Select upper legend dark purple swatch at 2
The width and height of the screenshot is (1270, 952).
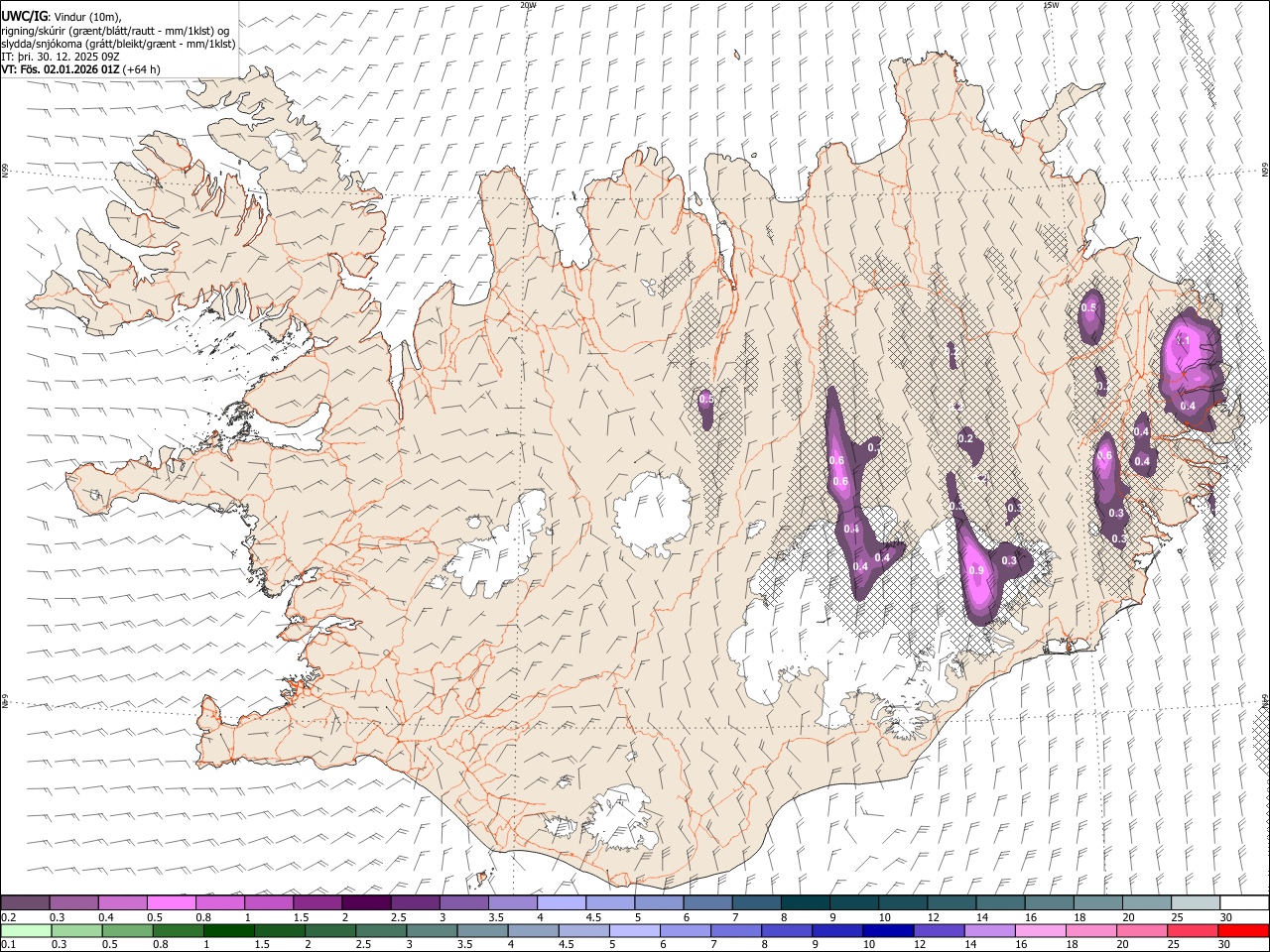coord(366,902)
